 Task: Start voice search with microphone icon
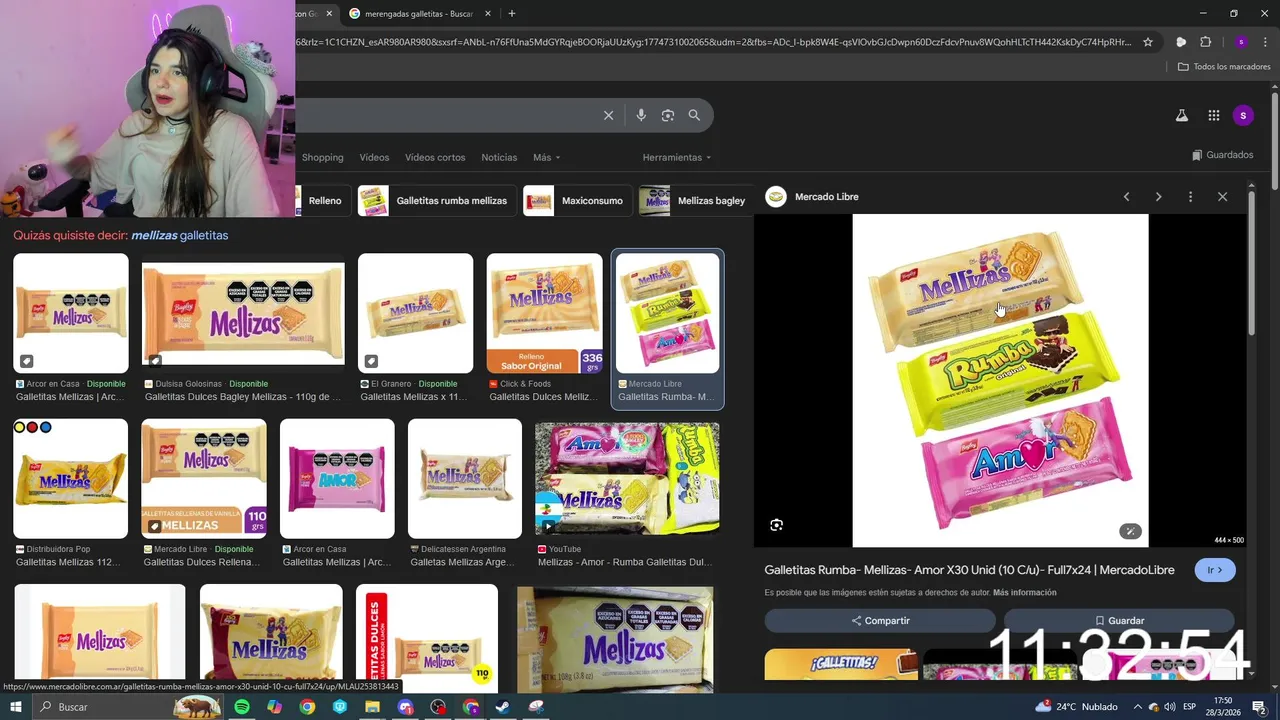(x=641, y=115)
